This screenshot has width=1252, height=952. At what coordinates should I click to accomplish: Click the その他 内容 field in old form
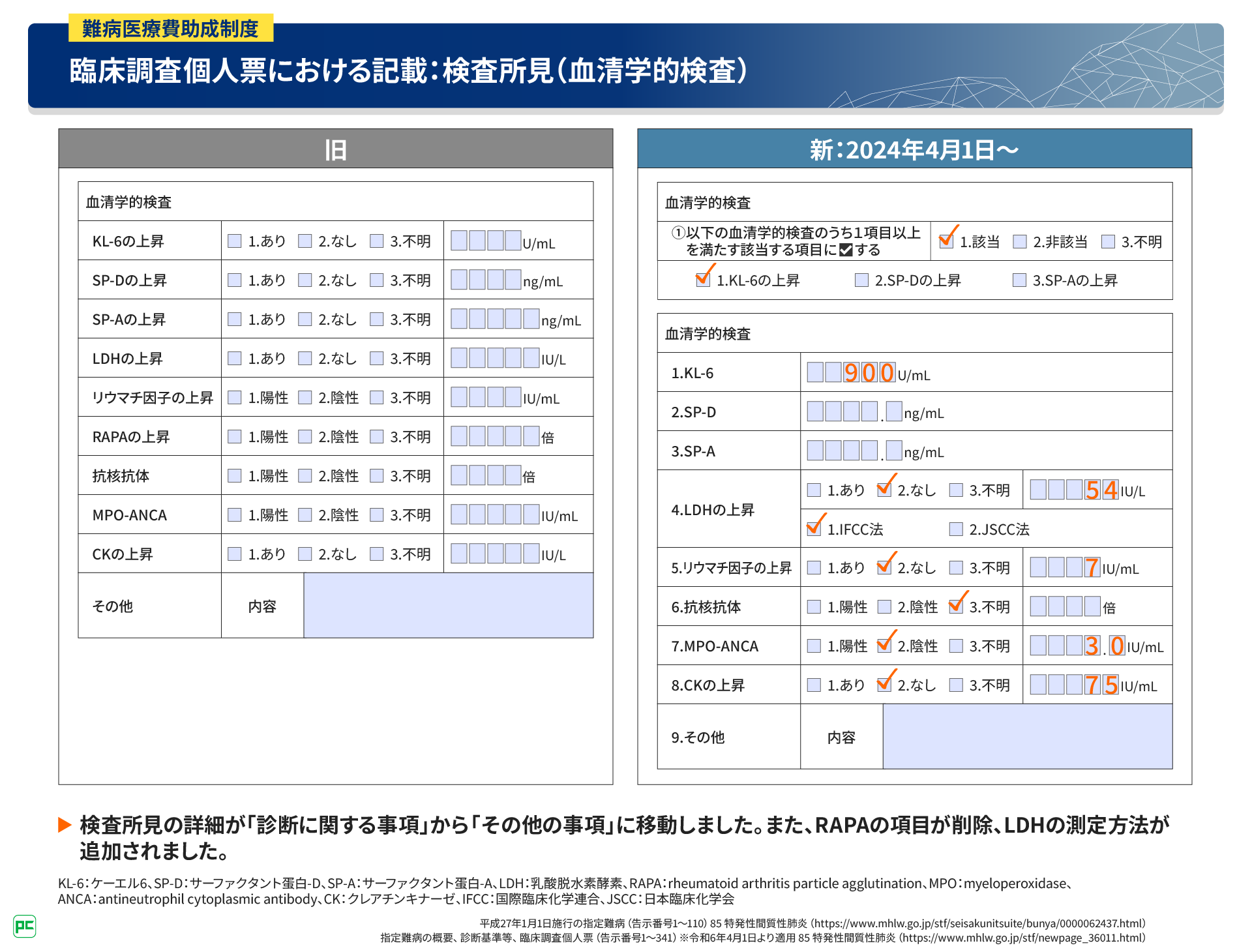pyautogui.click(x=448, y=606)
